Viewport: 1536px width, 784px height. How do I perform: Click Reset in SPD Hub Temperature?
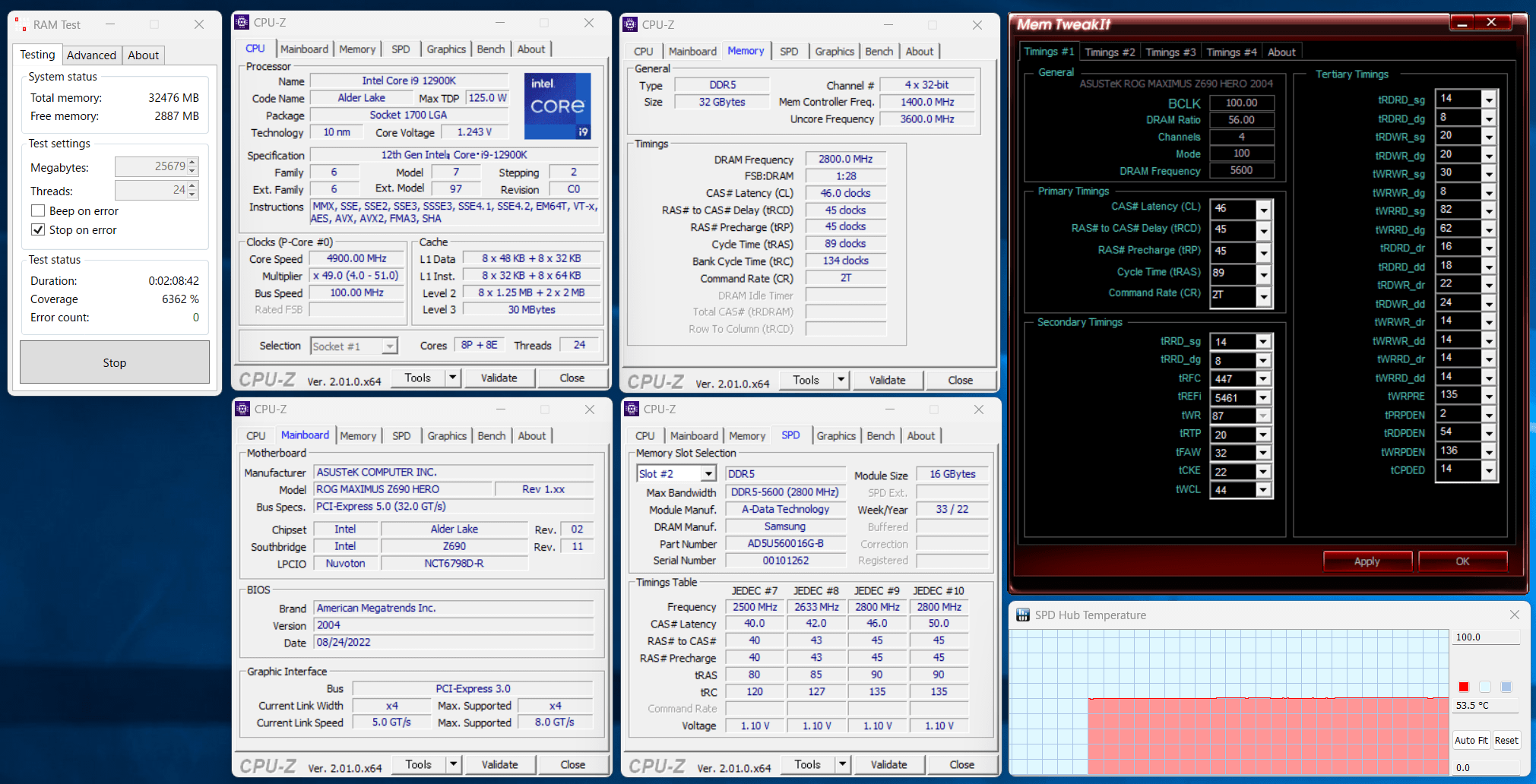coord(1506,740)
